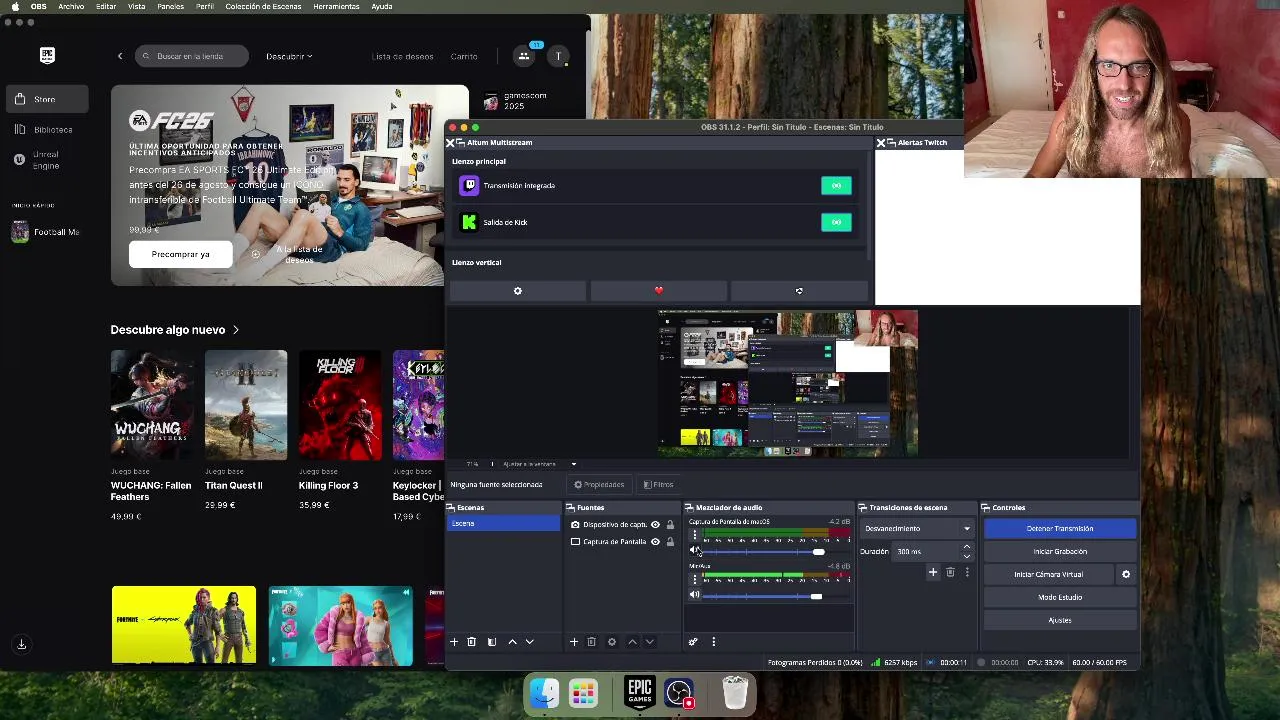Remove selected source with Fuentes trash icon
This screenshot has width=1280, height=720.
tap(592, 642)
